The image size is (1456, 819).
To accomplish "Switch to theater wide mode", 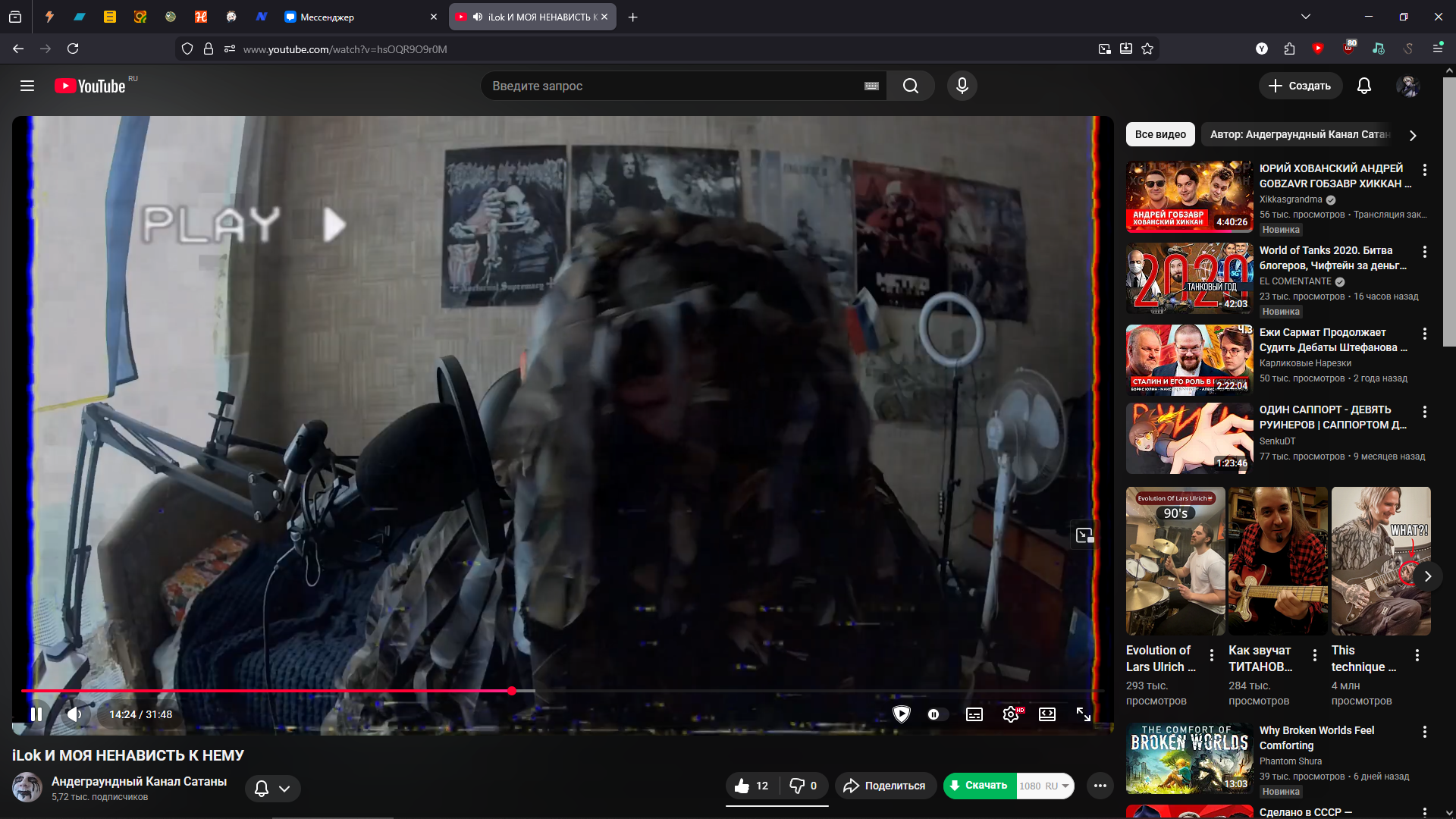I will coord(1047,714).
